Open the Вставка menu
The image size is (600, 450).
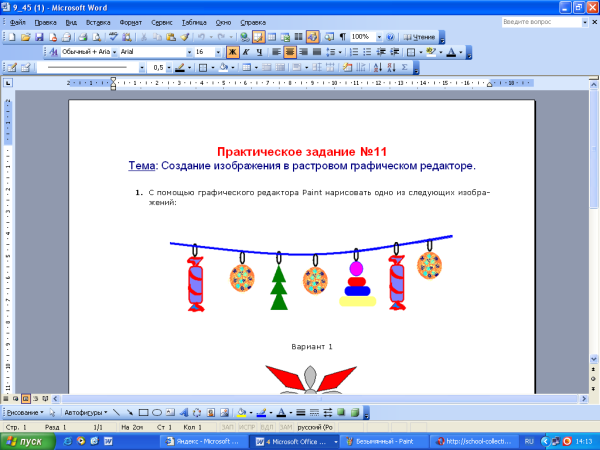click(98, 23)
